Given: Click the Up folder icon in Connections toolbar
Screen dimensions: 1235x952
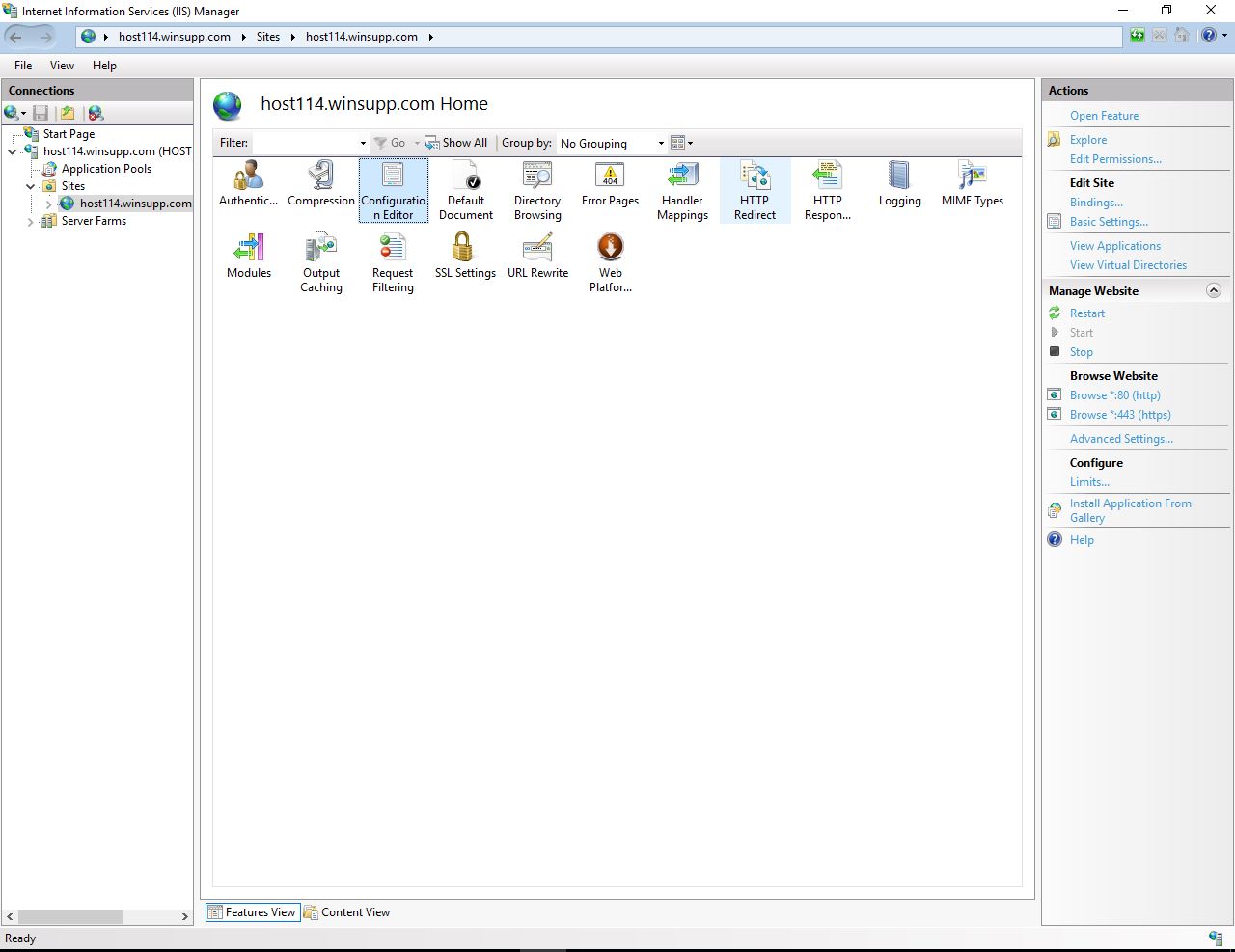Looking at the screenshot, I should [x=67, y=113].
